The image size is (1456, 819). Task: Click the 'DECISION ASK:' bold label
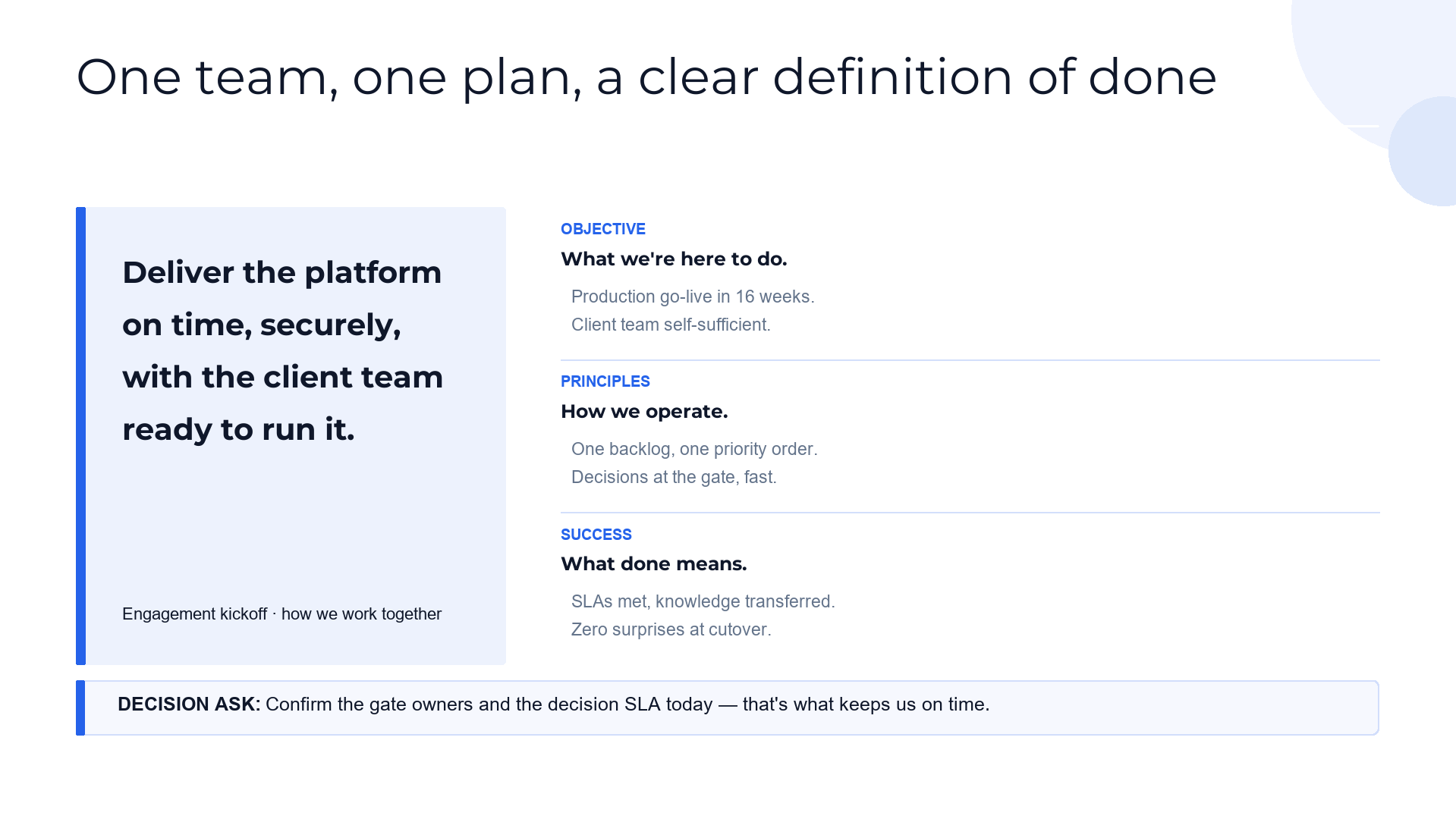pyautogui.click(x=189, y=704)
